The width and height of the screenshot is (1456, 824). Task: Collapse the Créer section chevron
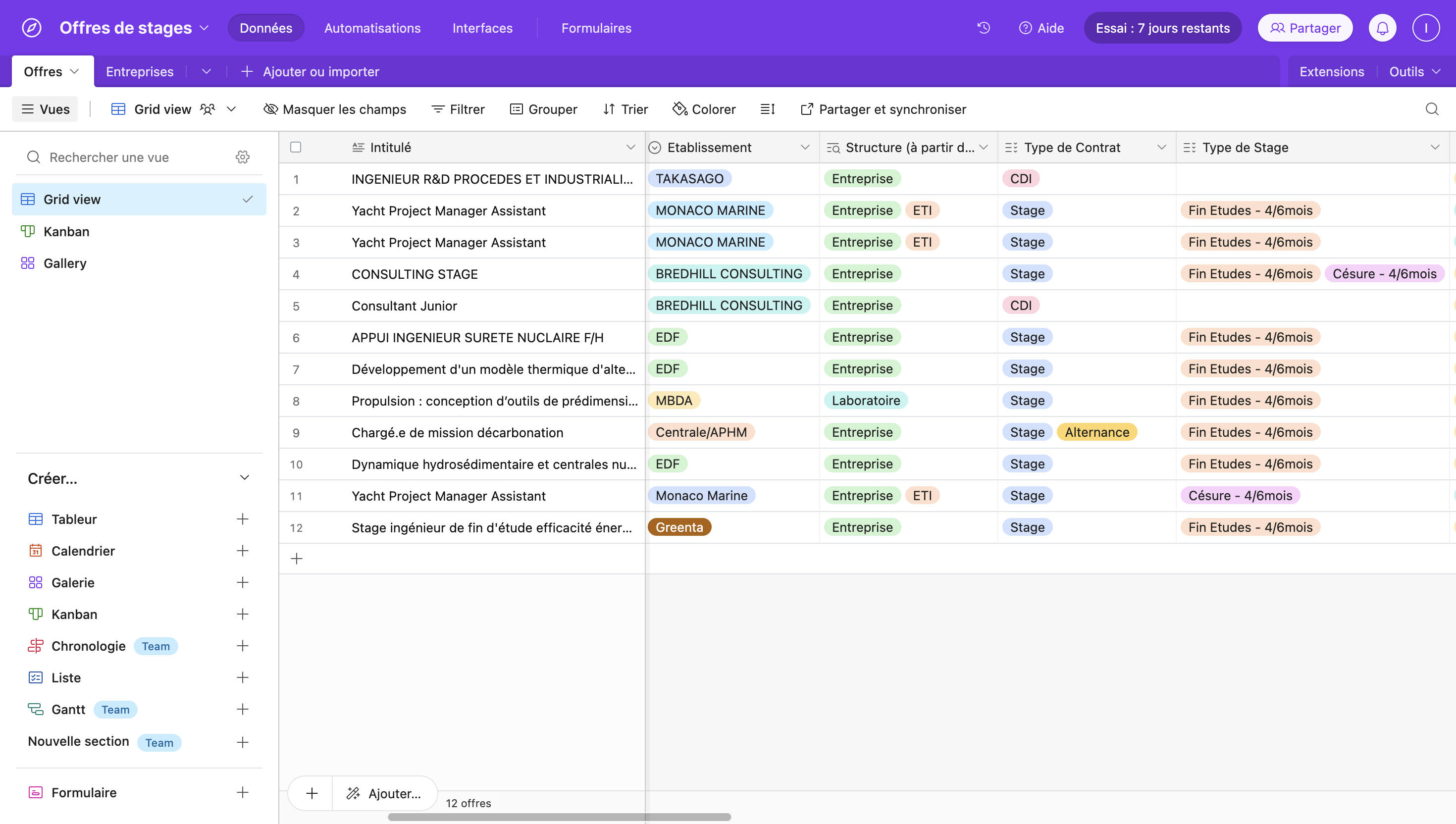pyautogui.click(x=245, y=478)
